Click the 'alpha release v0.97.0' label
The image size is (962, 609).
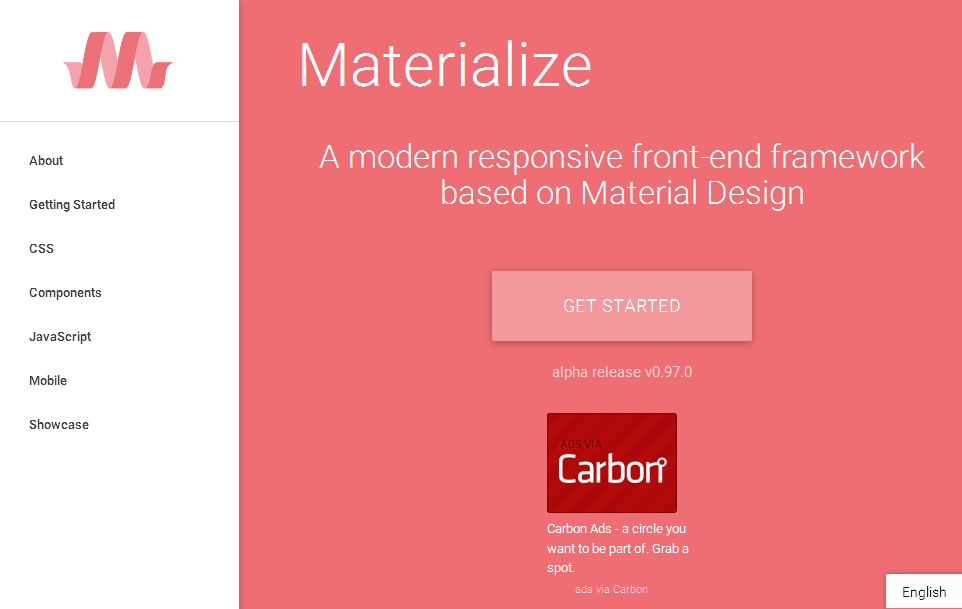(x=621, y=371)
